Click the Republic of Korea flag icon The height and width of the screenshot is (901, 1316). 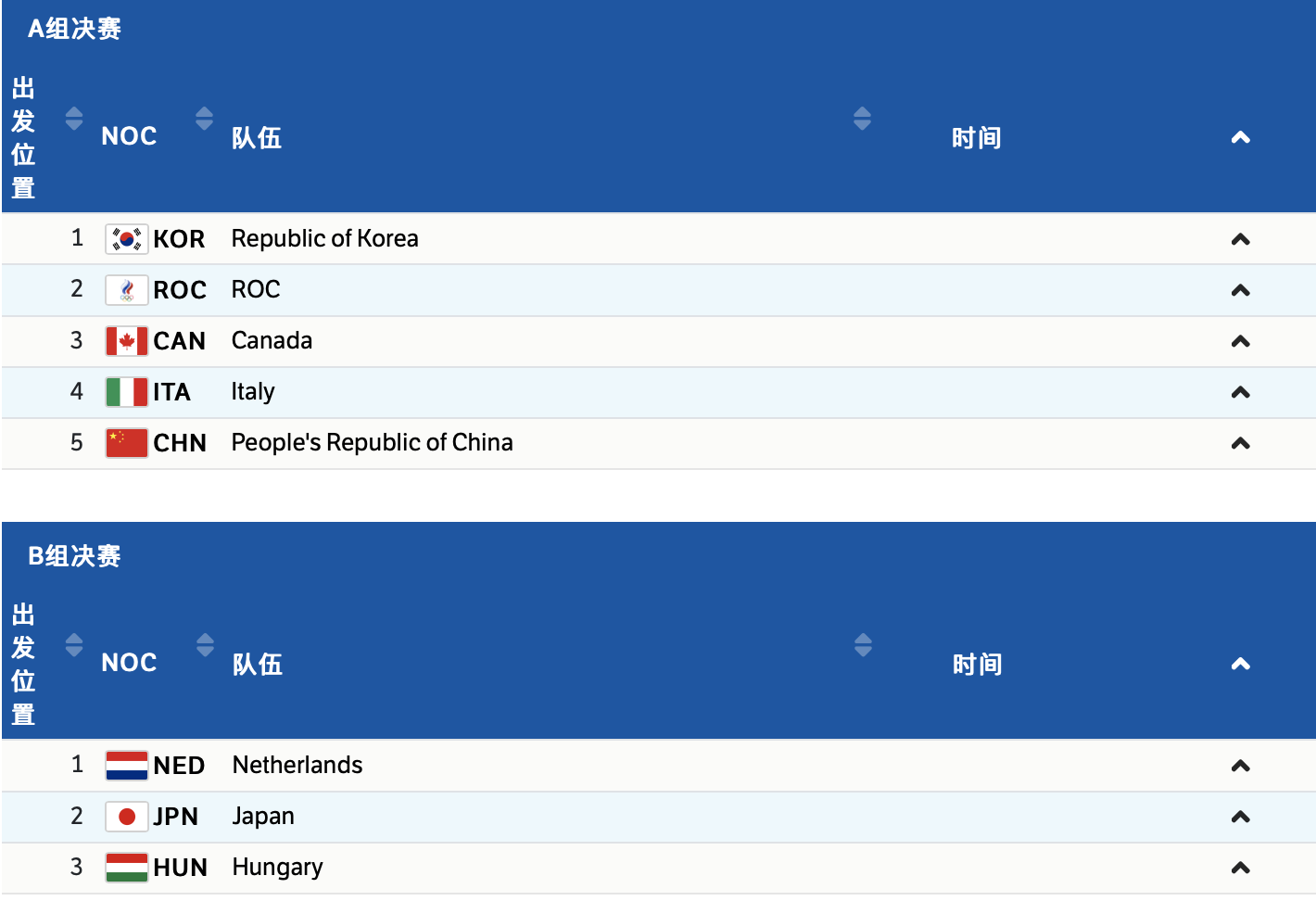tap(126, 239)
